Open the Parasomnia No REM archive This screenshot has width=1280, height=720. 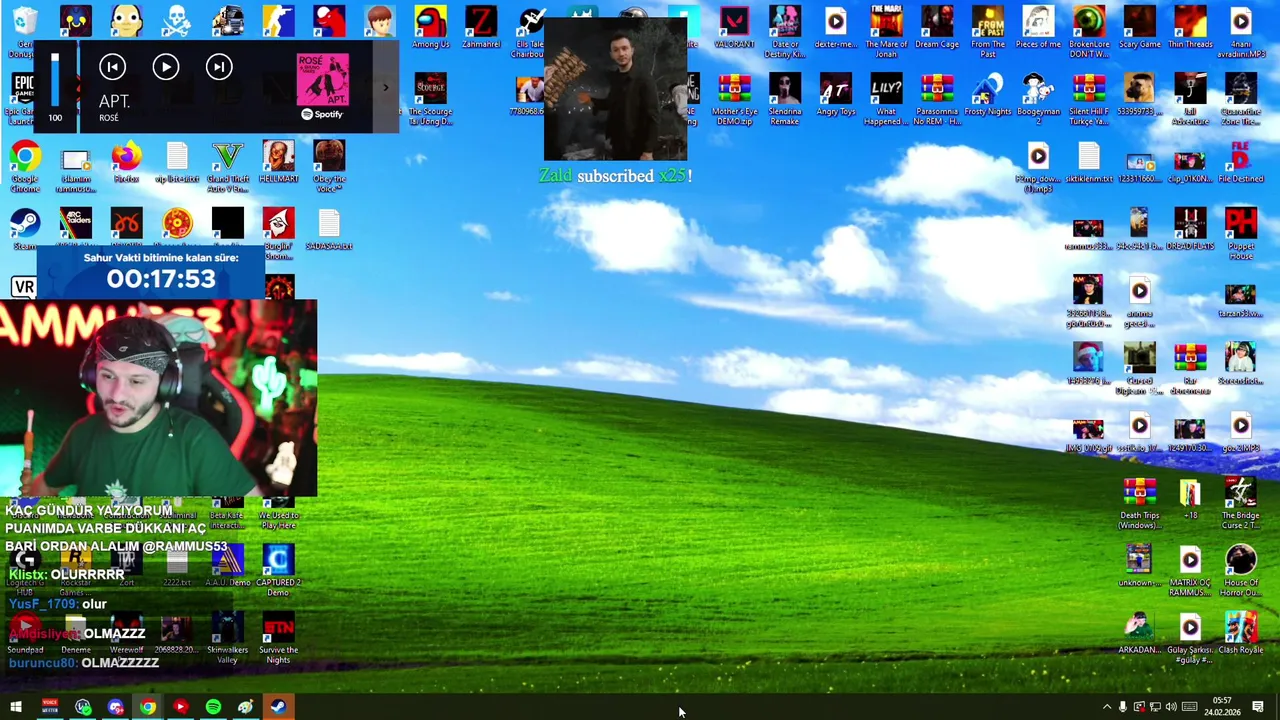[937, 100]
